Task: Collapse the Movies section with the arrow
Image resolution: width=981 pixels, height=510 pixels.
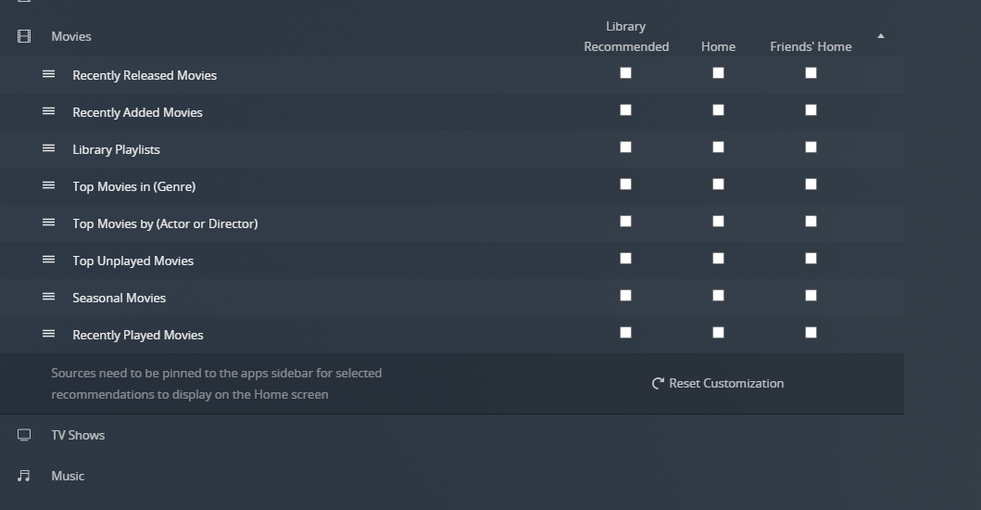Action: pos(881,36)
